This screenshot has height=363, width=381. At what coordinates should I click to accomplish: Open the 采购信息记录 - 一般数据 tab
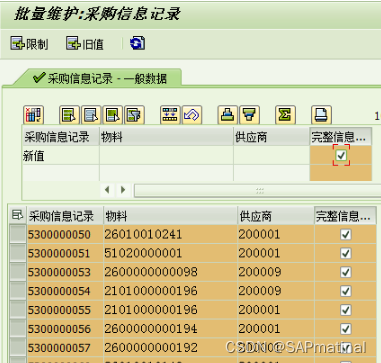[x=100, y=79]
